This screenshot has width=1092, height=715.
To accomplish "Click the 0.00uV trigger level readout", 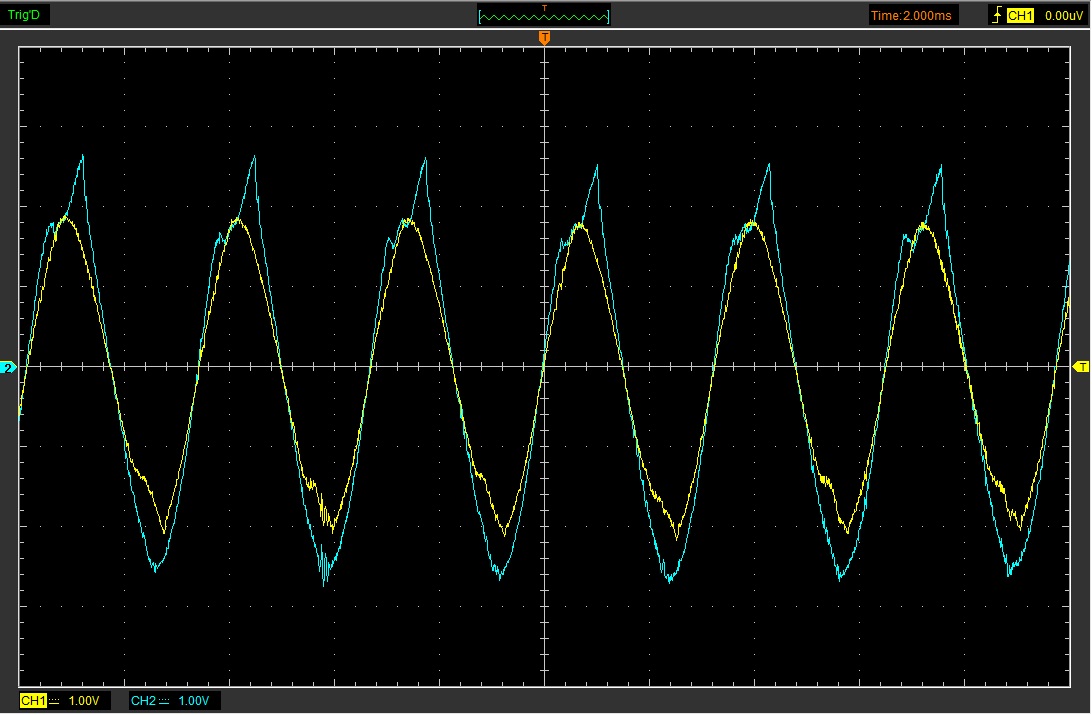I will click(x=1059, y=15).
